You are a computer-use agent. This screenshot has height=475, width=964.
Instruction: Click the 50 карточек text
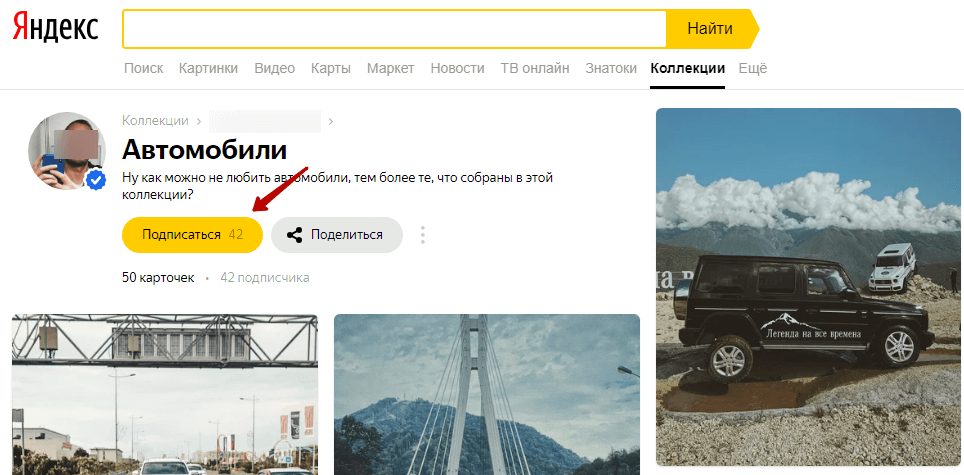tap(158, 278)
